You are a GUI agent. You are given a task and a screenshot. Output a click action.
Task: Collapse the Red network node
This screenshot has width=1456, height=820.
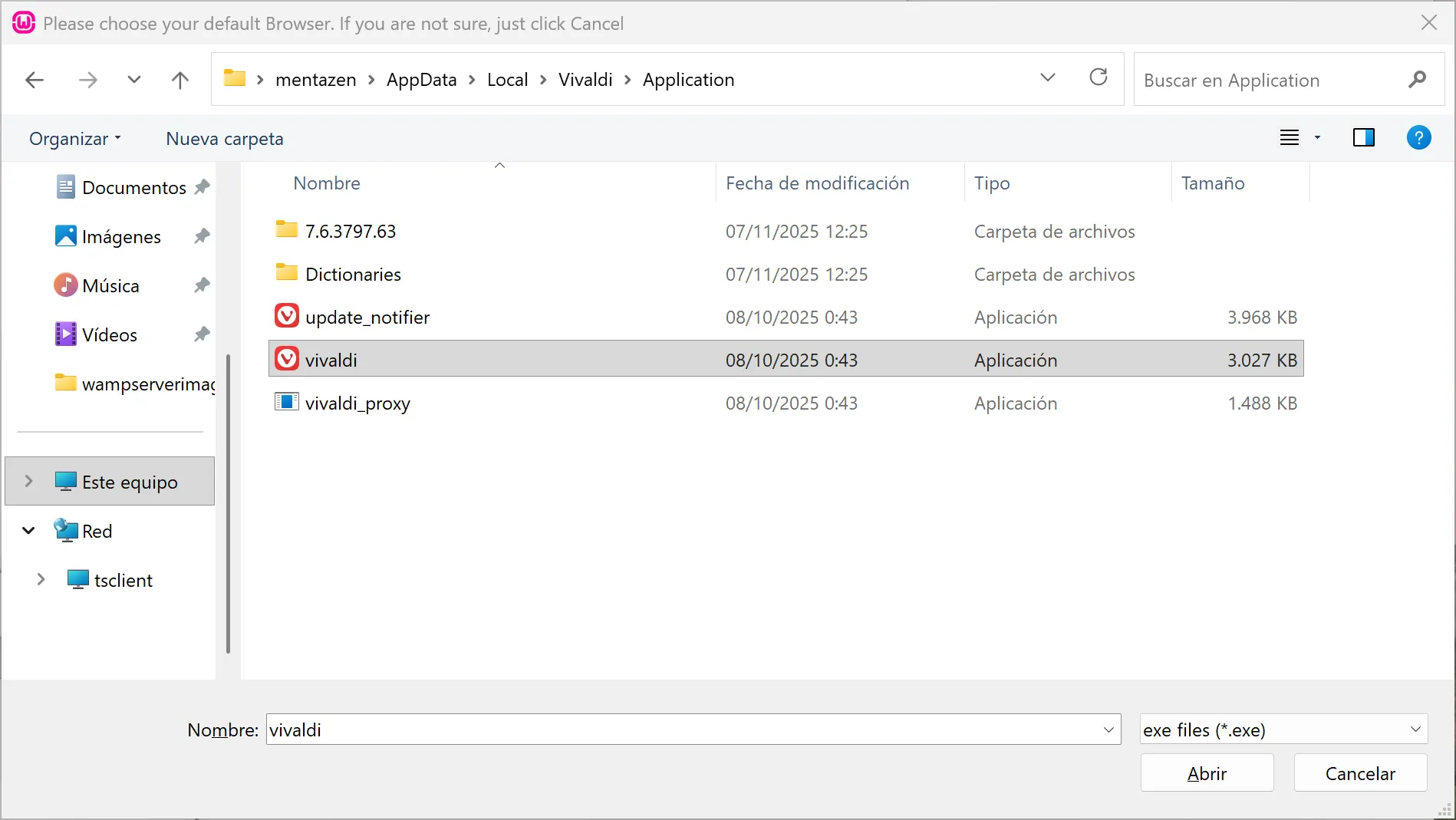click(29, 531)
